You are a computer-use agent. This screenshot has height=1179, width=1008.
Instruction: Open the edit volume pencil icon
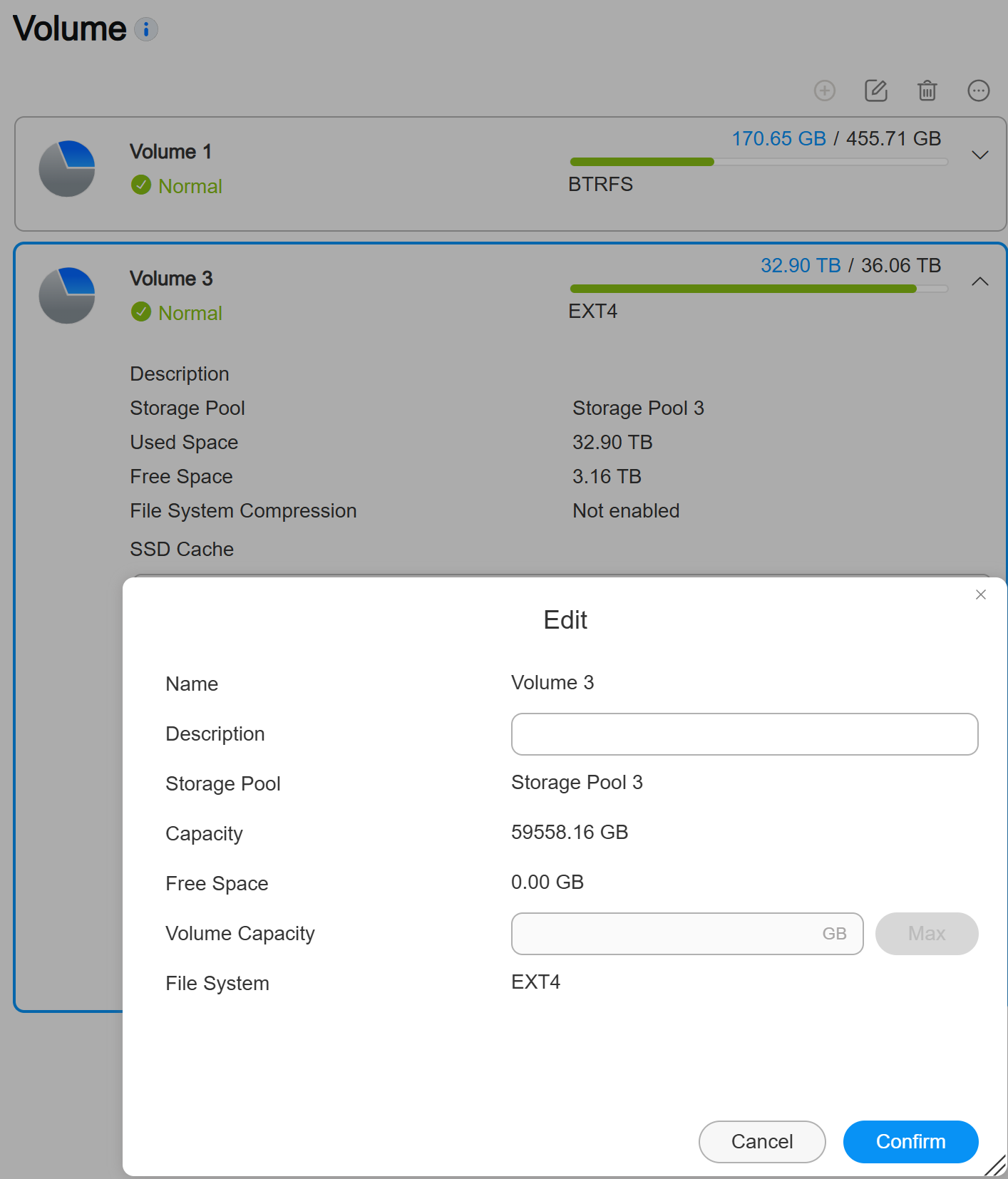876,91
